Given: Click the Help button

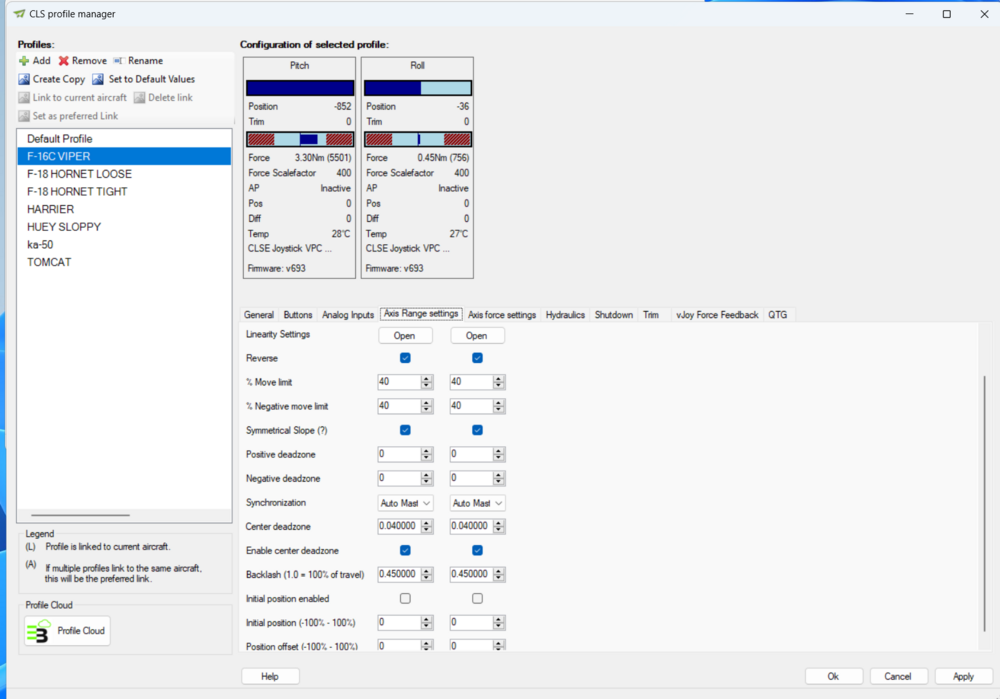Looking at the screenshot, I should point(270,676).
